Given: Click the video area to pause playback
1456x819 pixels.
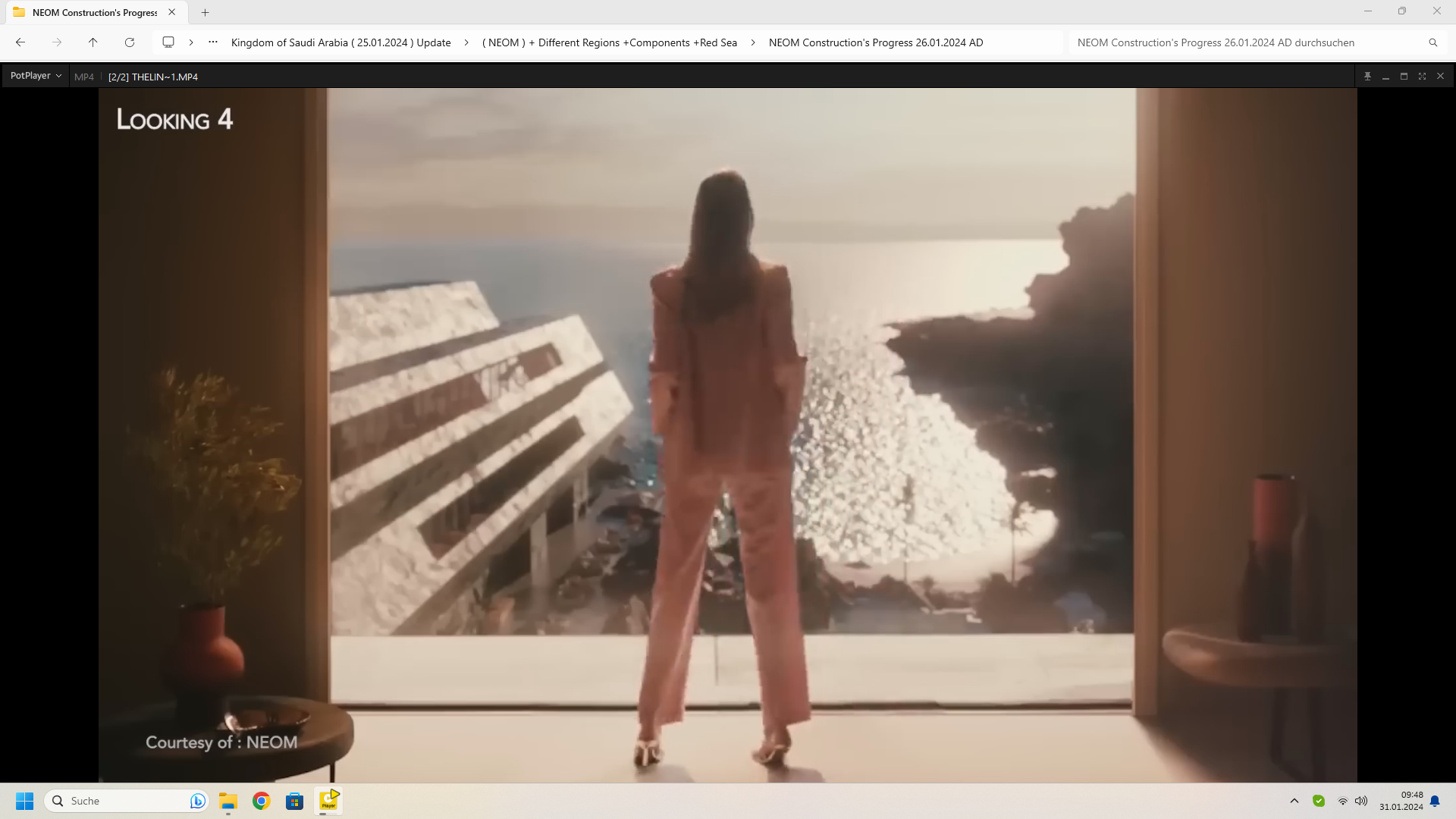Looking at the screenshot, I should [x=727, y=435].
